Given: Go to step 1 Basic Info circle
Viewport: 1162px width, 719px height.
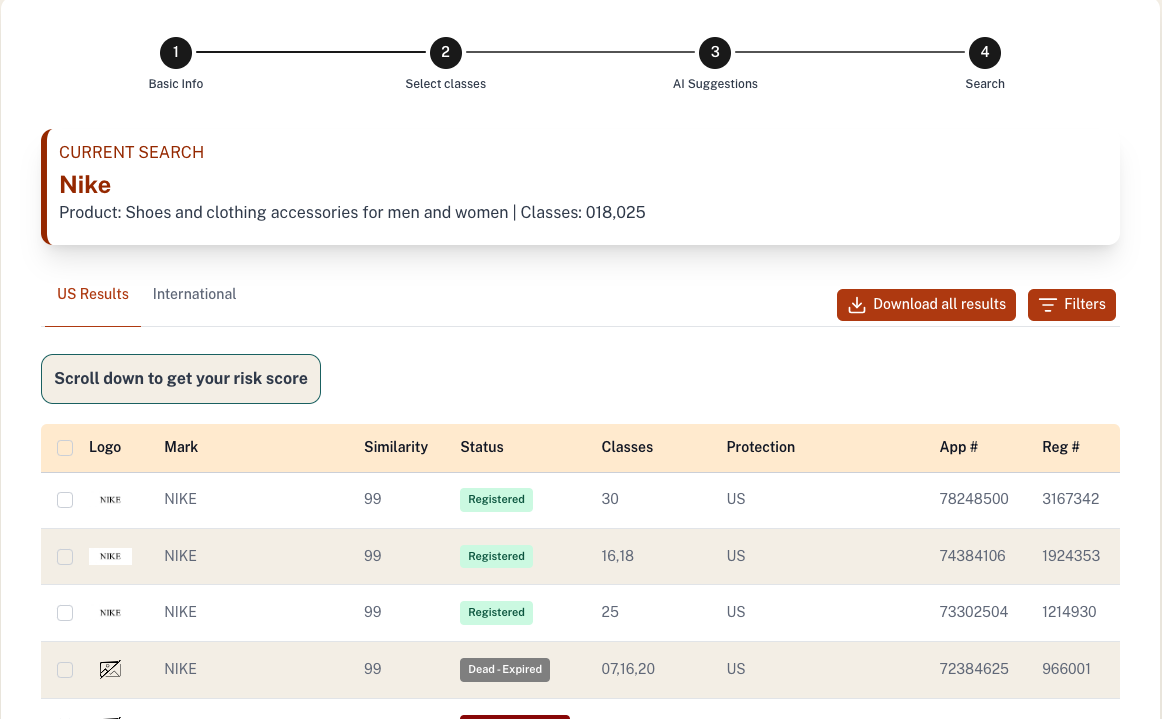Looking at the screenshot, I should [x=176, y=53].
